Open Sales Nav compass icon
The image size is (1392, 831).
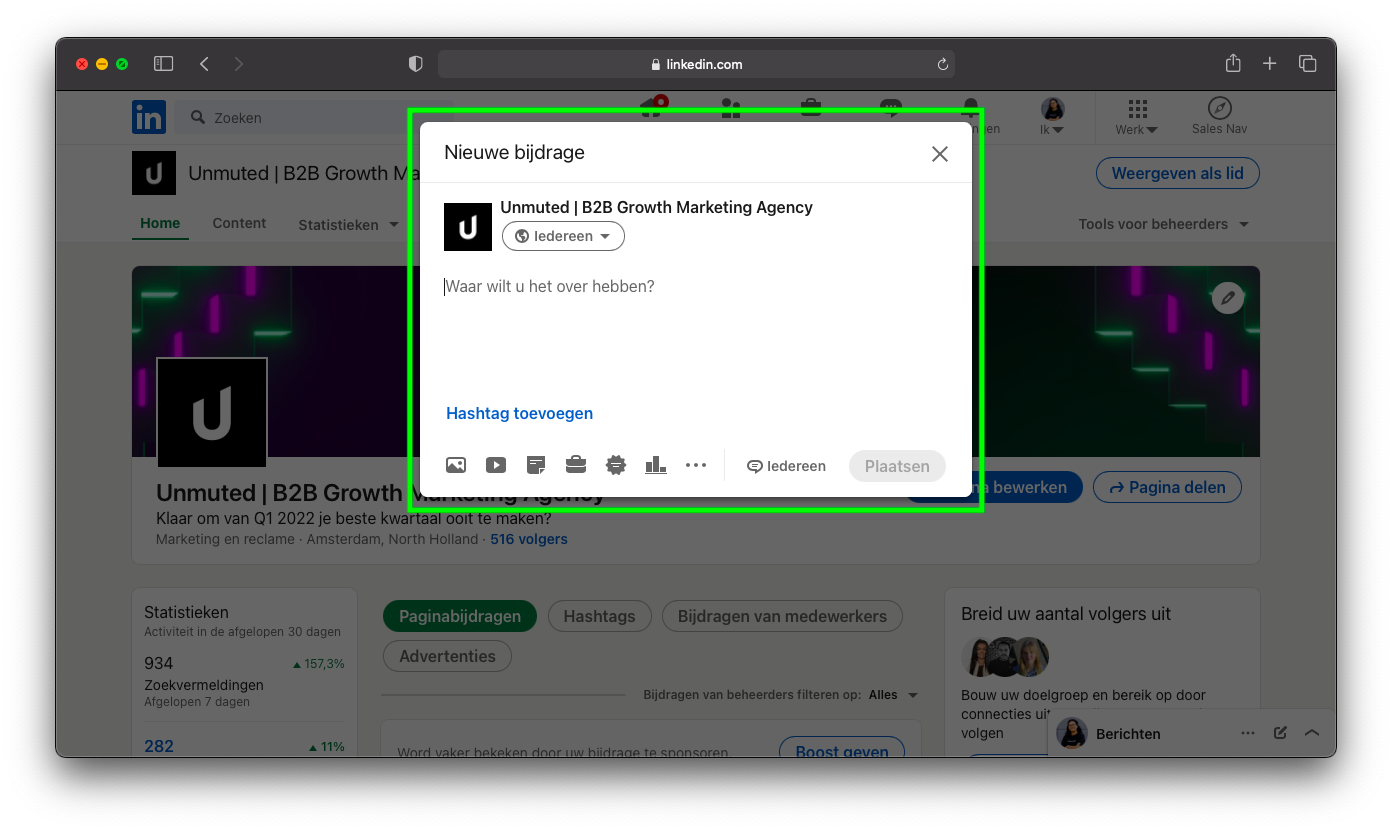click(1219, 117)
